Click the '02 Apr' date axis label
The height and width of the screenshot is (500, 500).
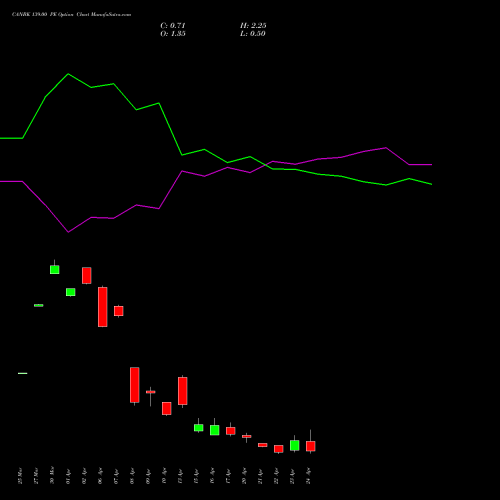coord(84,476)
